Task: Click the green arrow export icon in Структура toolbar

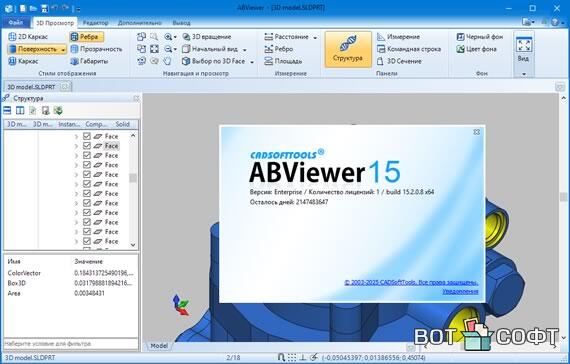Action: 58,110
